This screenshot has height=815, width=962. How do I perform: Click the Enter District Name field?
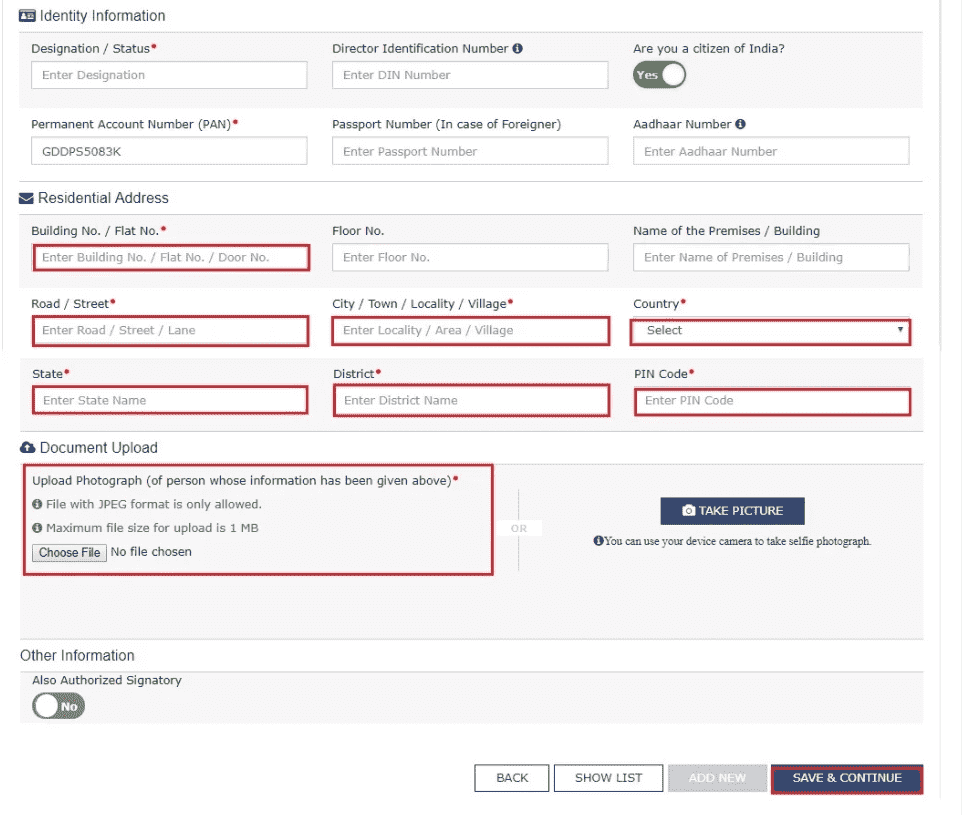pos(471,401)
